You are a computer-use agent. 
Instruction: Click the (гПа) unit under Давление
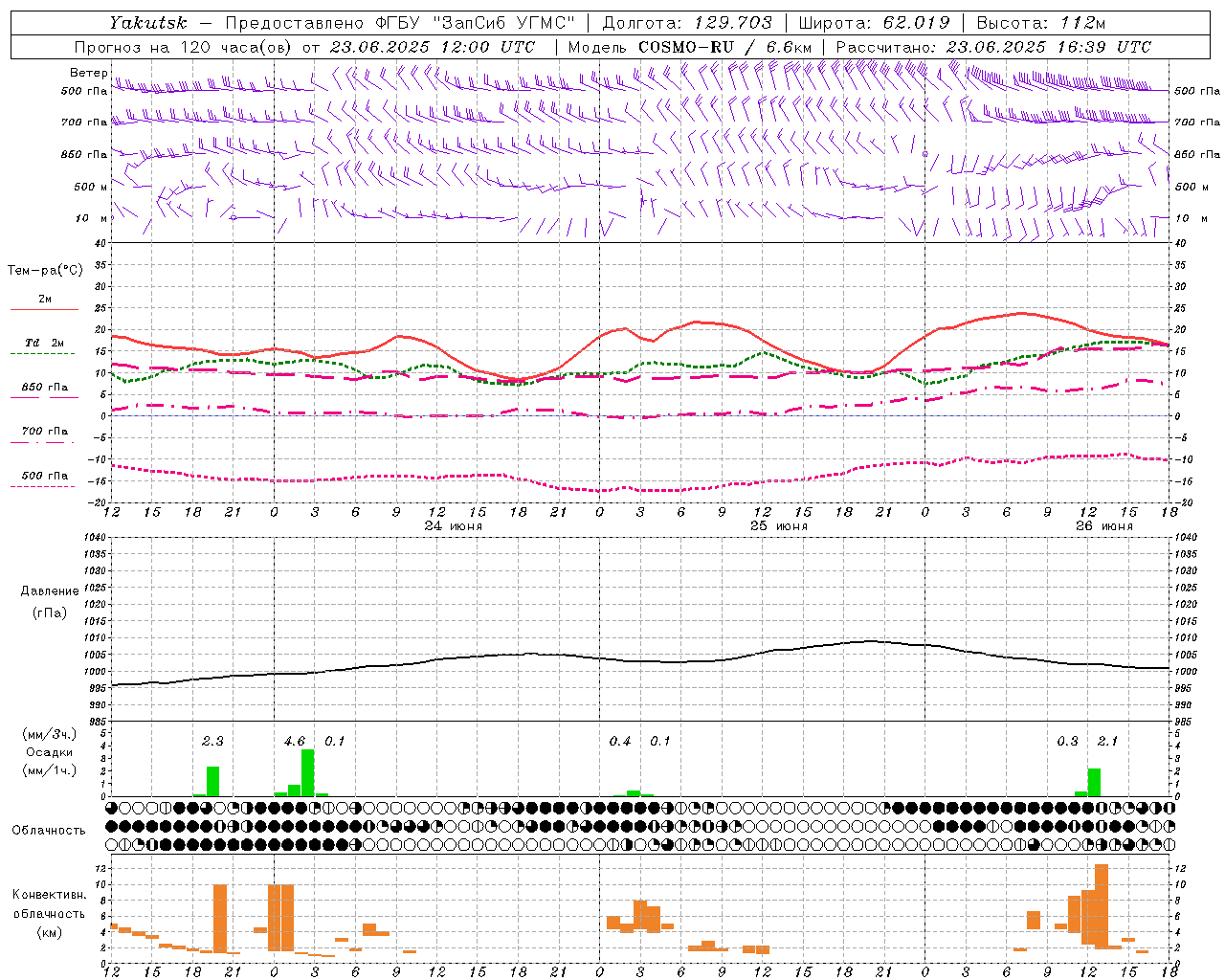pyautogui.click(x=50, y=613)
